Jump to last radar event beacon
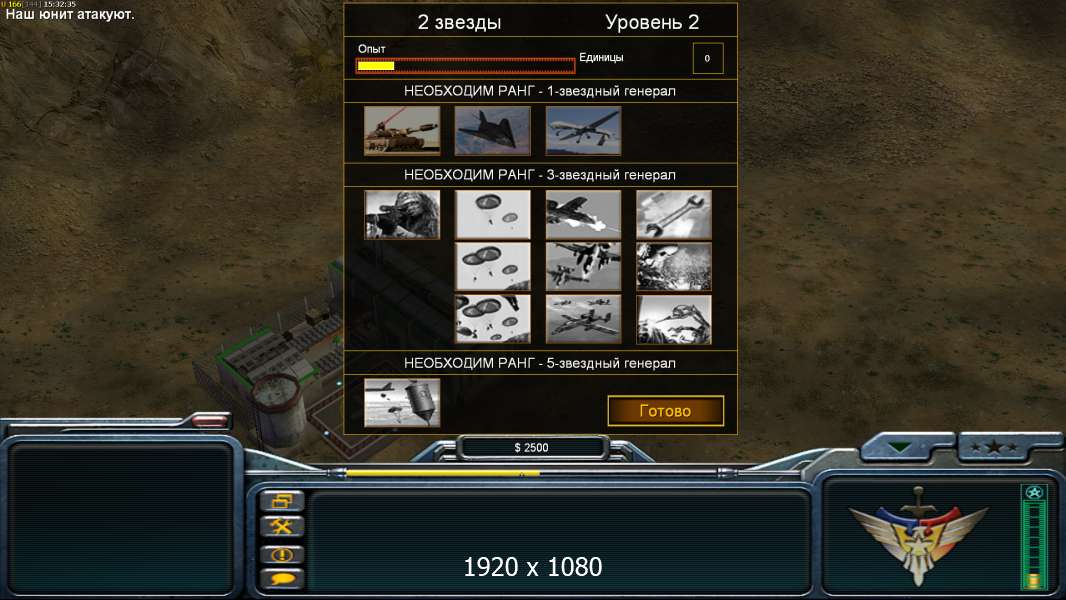The image size is (1066, 600). (x=281, y=554)
